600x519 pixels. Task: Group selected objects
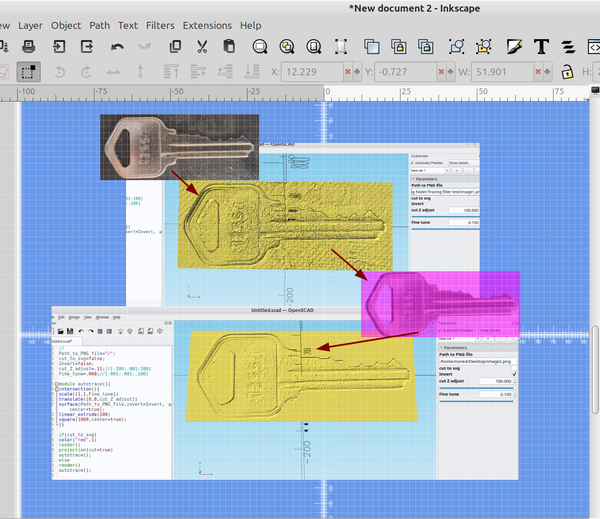(457, 47)
